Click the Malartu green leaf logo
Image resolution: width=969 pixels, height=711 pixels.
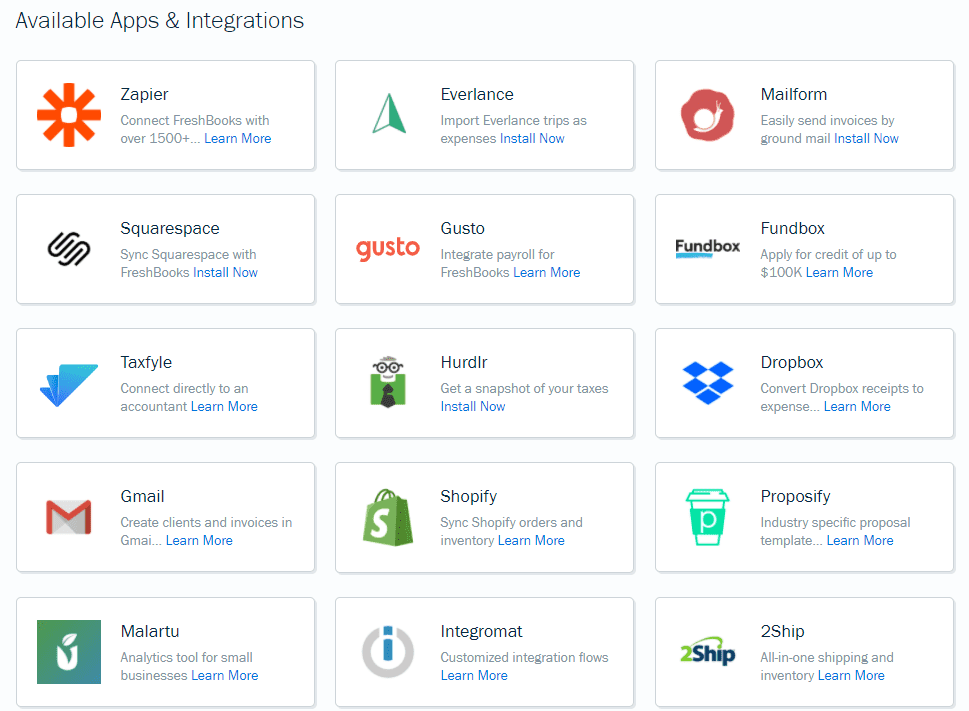(69, 652)
